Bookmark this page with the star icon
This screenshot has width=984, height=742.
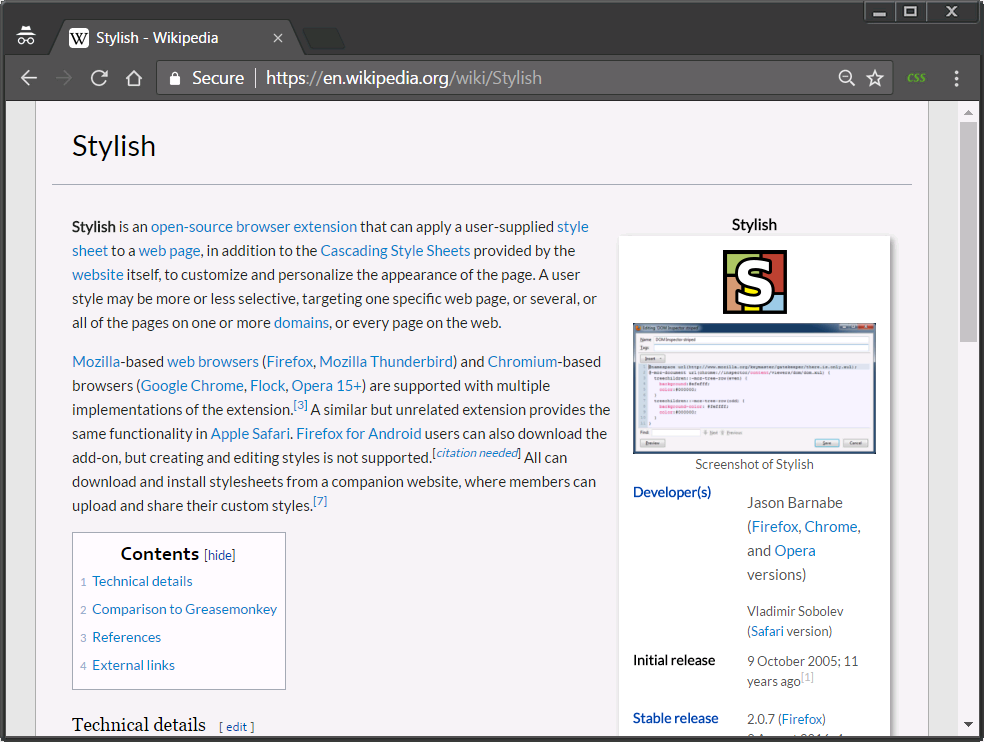coord(875,78)
